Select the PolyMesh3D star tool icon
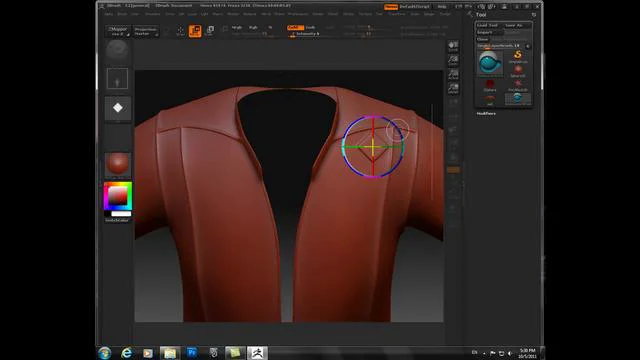Viewport: 640px width, 360px height. click(x=518, y=85)
